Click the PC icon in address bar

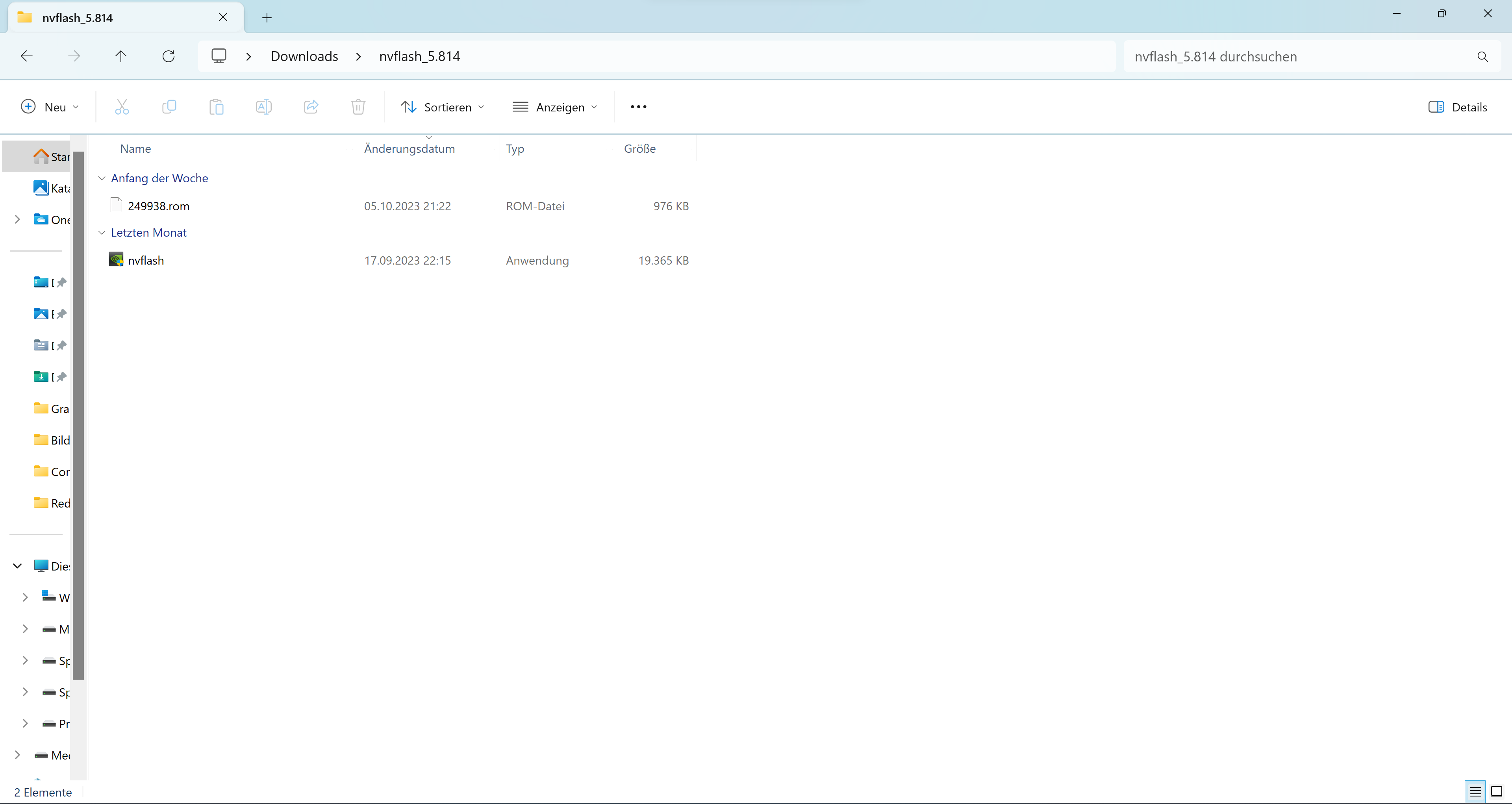pos(219,56)
